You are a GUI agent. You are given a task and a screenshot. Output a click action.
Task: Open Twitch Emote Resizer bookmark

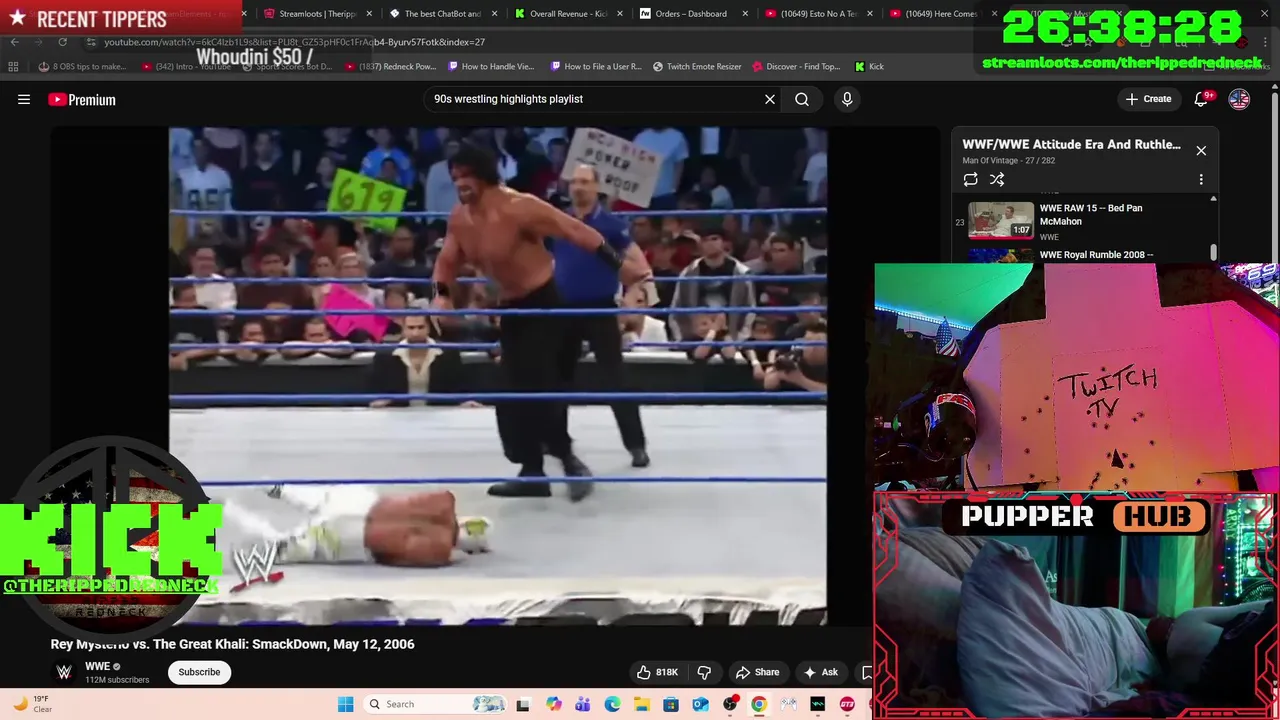click(x=697, y=66)
